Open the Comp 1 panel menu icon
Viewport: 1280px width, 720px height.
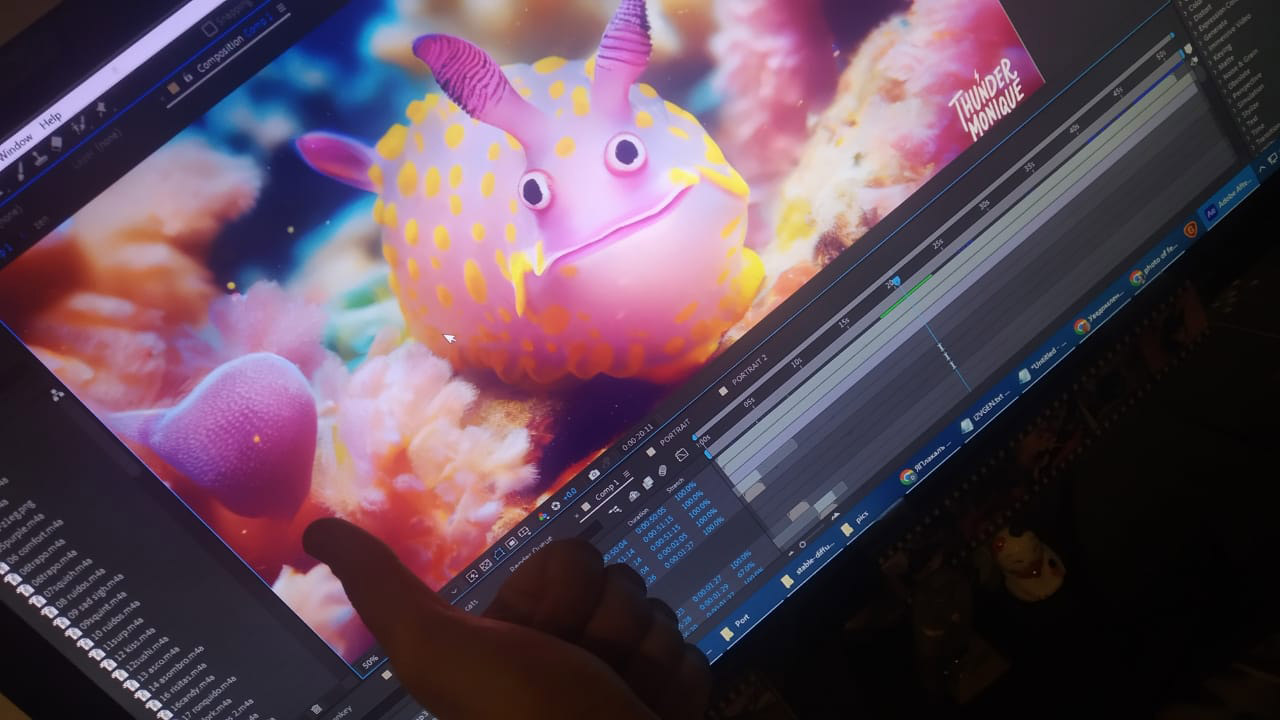[627, 474]
